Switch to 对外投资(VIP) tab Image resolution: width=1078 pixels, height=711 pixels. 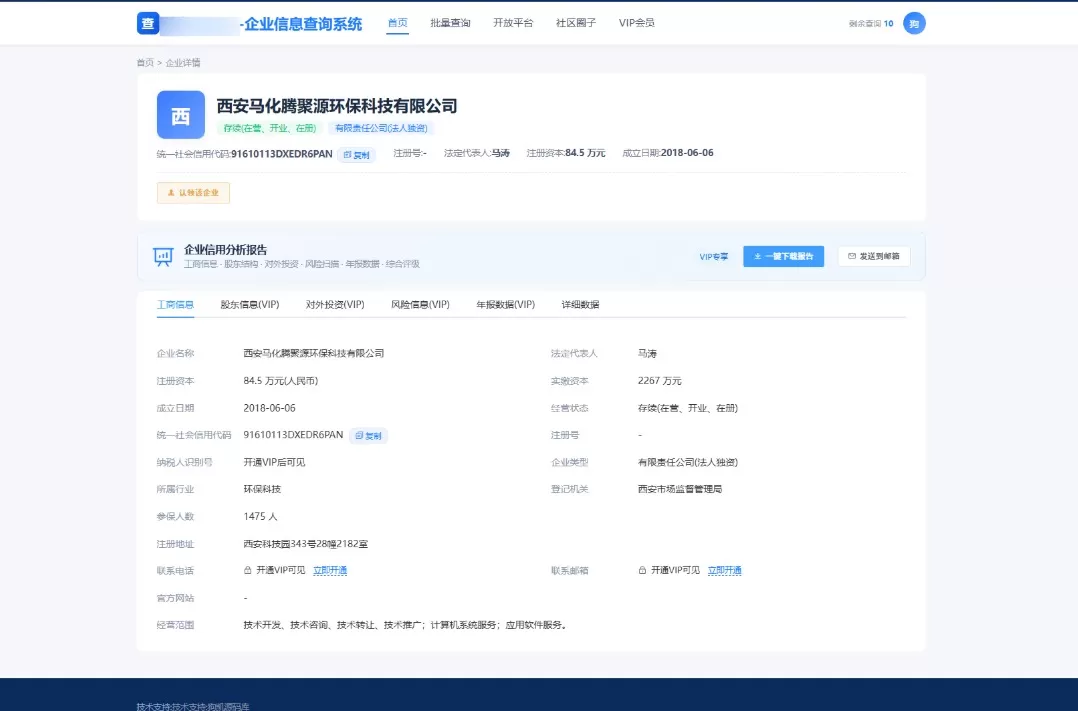click(335, 305)
